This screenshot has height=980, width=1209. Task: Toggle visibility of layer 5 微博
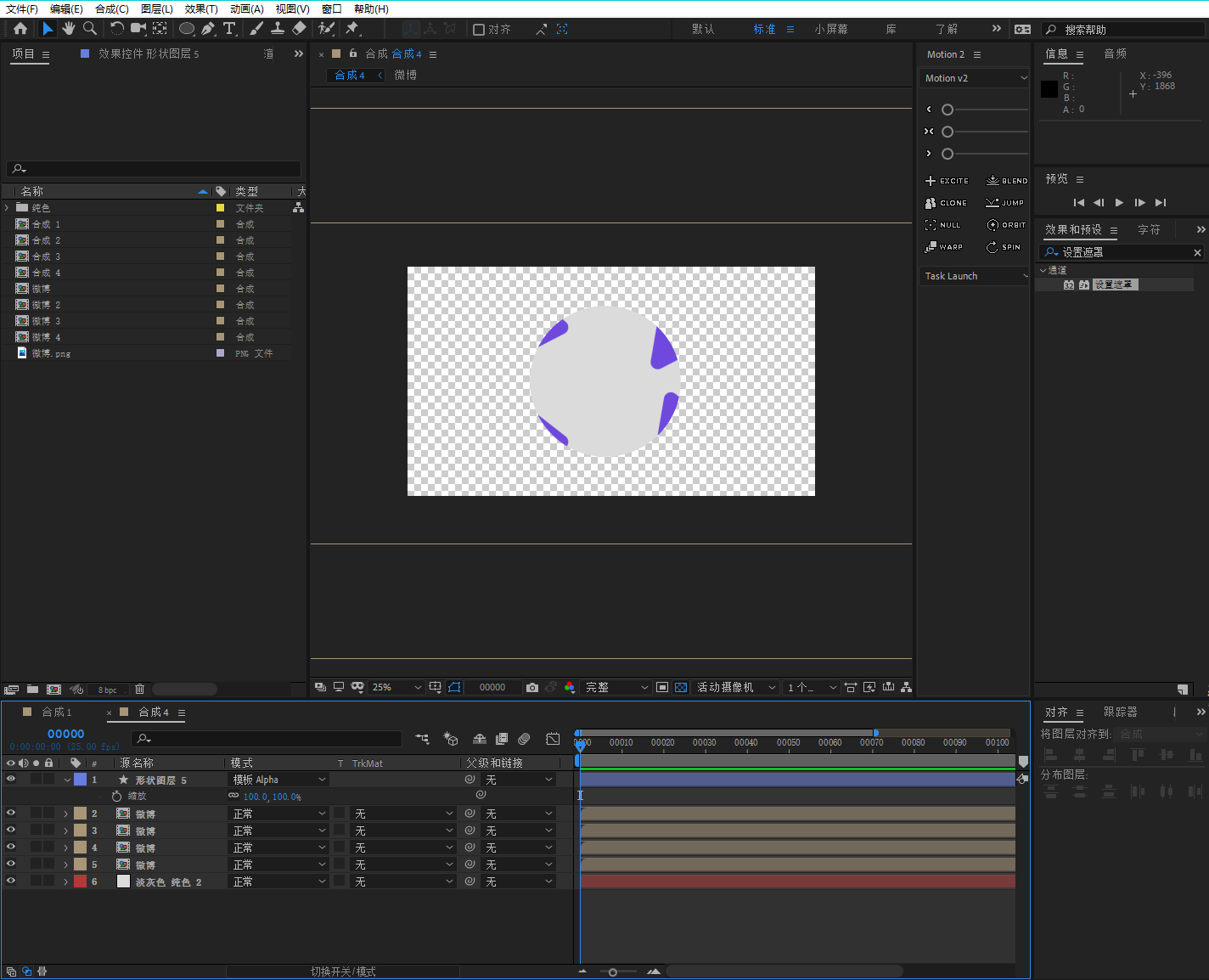11,864
